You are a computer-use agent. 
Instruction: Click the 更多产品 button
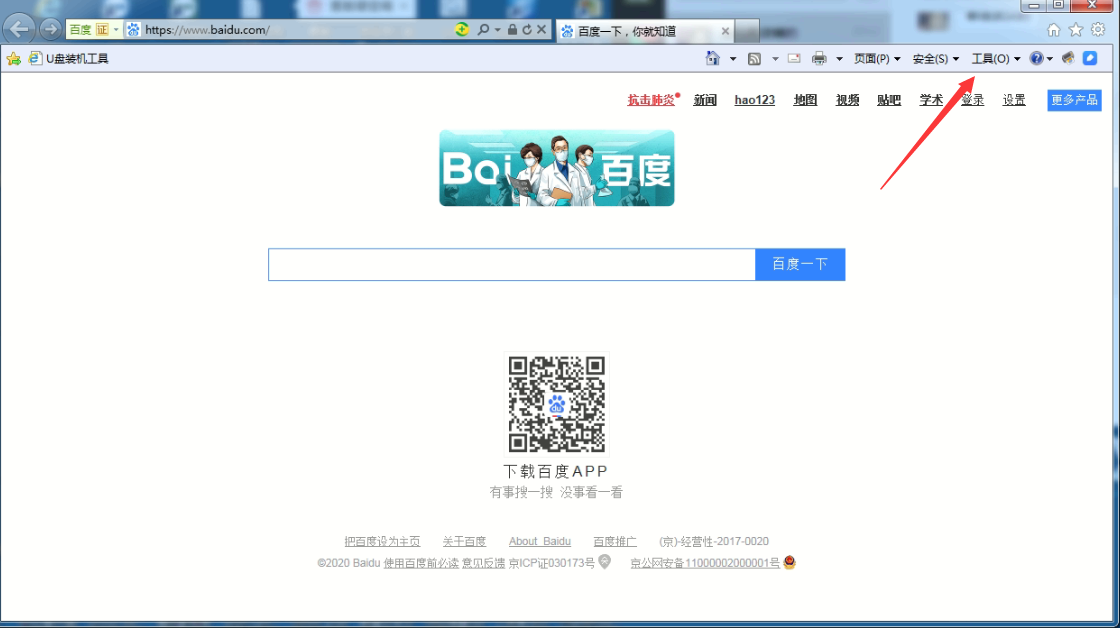[x=1074, y=100]
